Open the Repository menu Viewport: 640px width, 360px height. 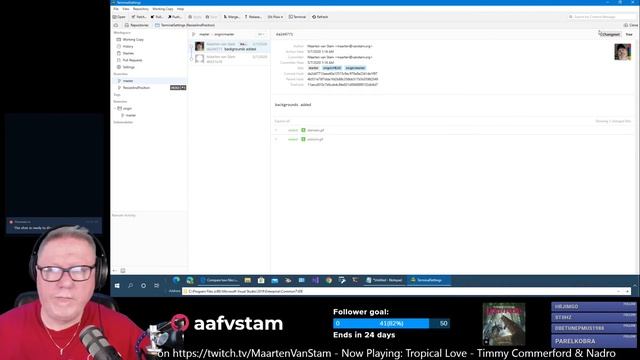tap(141, 9)
